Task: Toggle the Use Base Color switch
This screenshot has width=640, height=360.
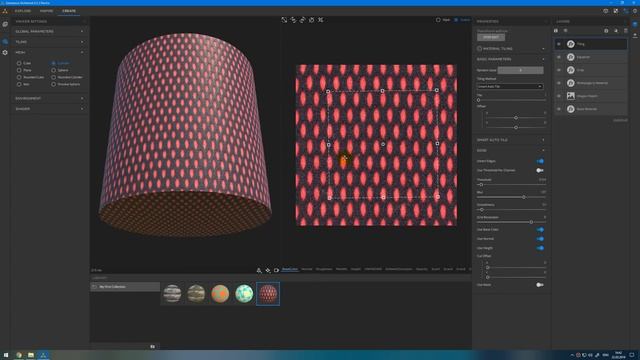Action: tap(540, 230)
